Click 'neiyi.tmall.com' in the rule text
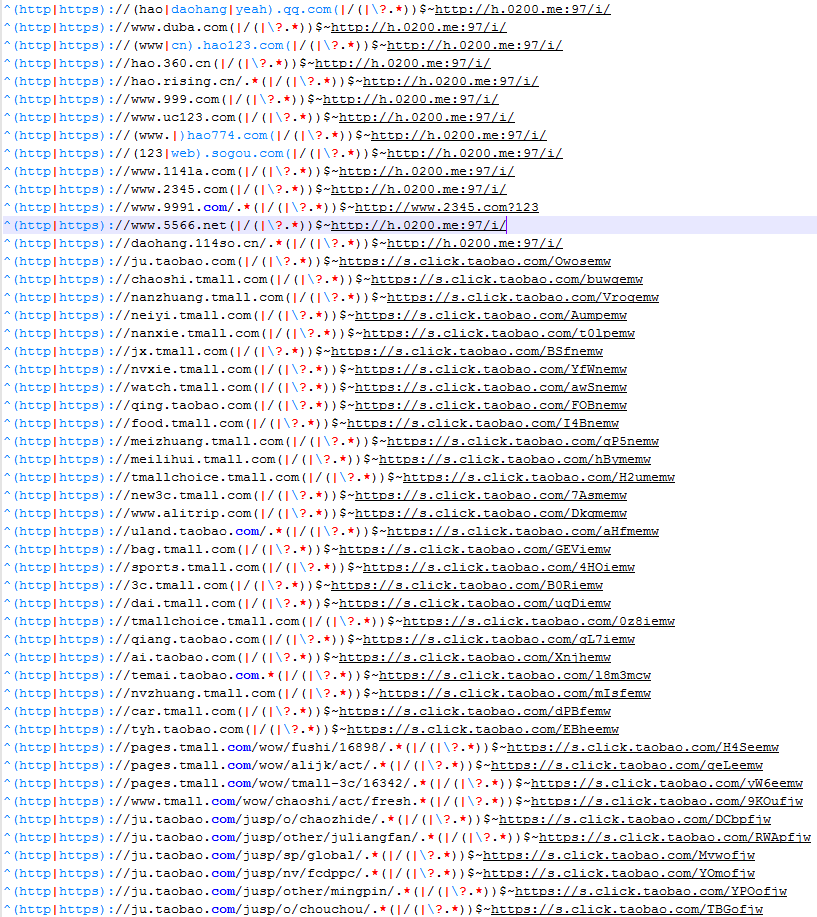 coord(191,316)
